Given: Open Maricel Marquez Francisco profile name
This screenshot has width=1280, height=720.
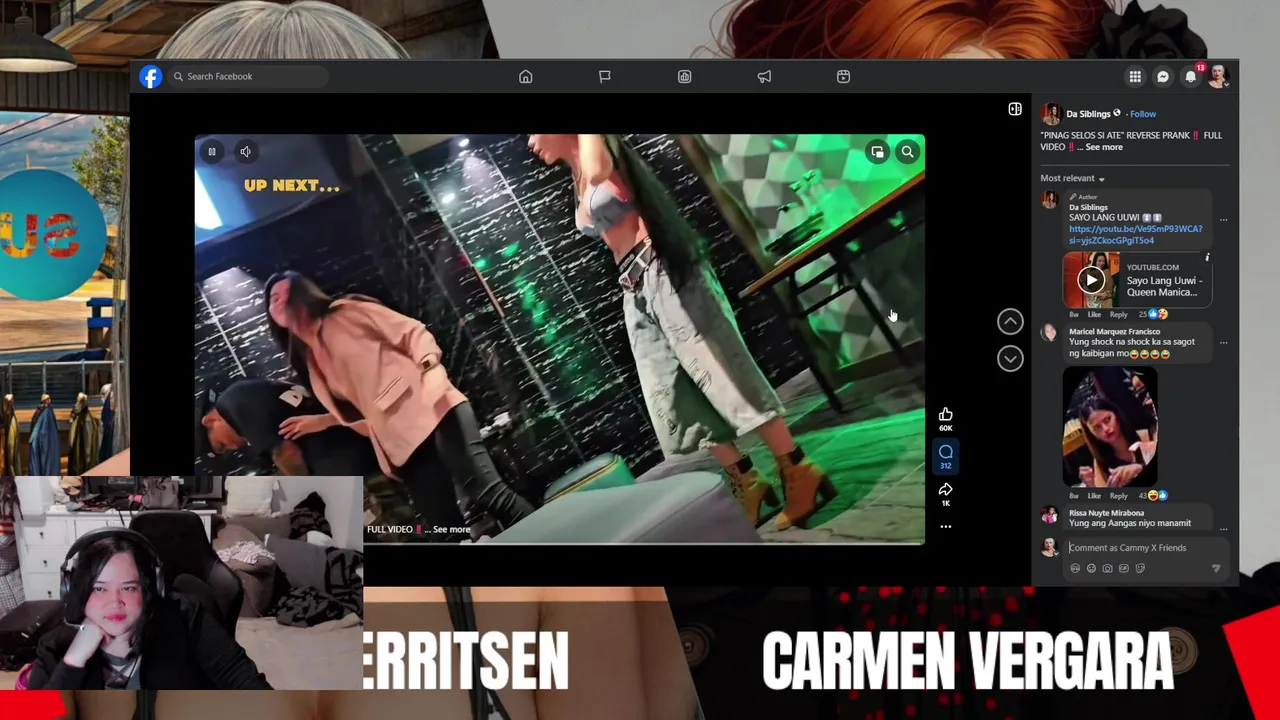Looking at the screenshot, I should [1114, 331].
